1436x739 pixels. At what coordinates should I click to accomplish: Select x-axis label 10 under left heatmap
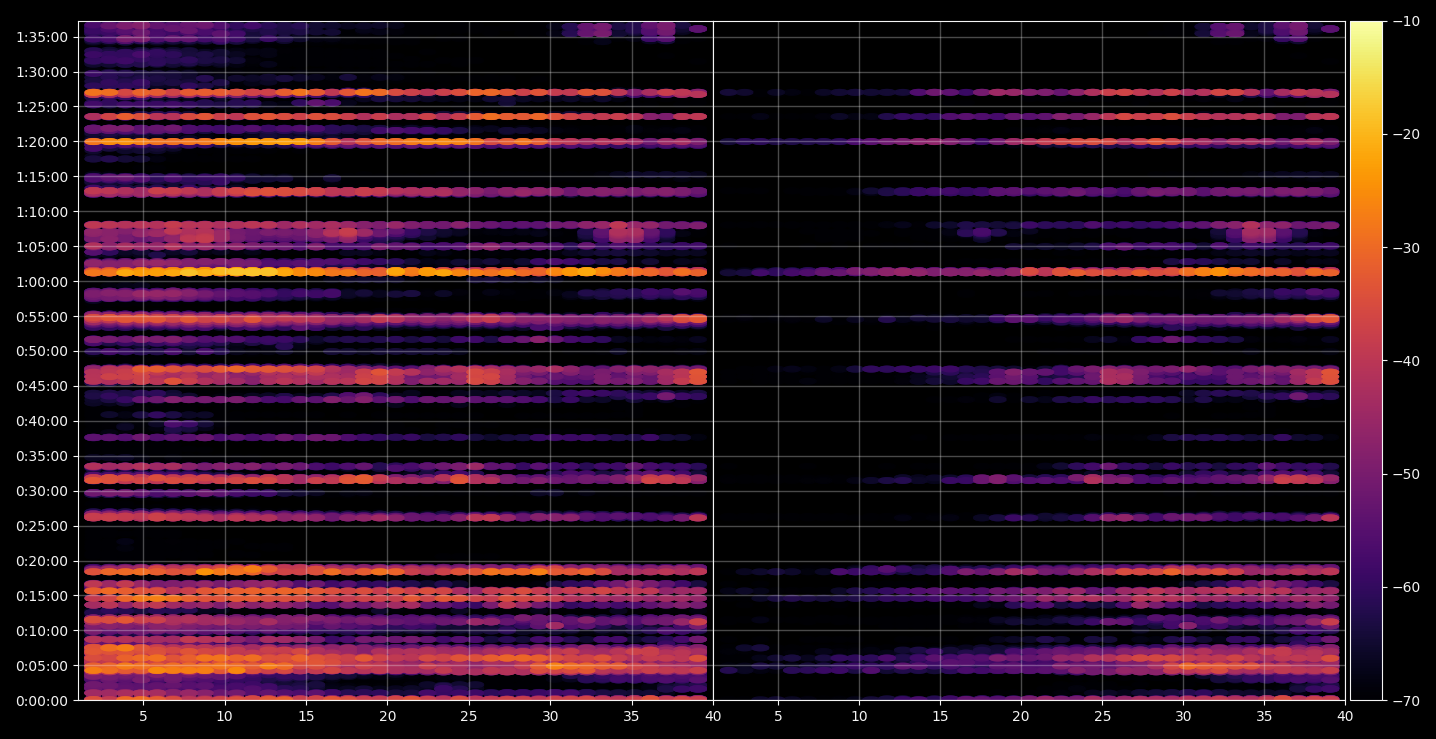224,717
